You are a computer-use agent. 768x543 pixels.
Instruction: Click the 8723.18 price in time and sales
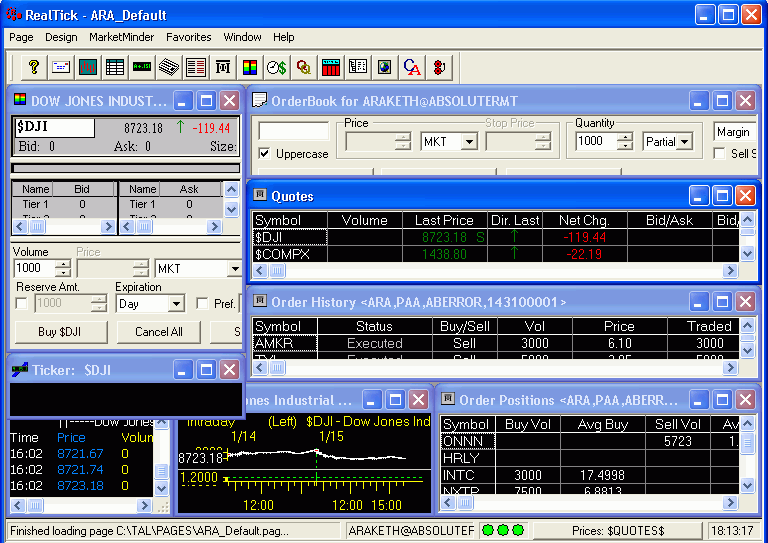pyautogui.click(x=80, y=486)
